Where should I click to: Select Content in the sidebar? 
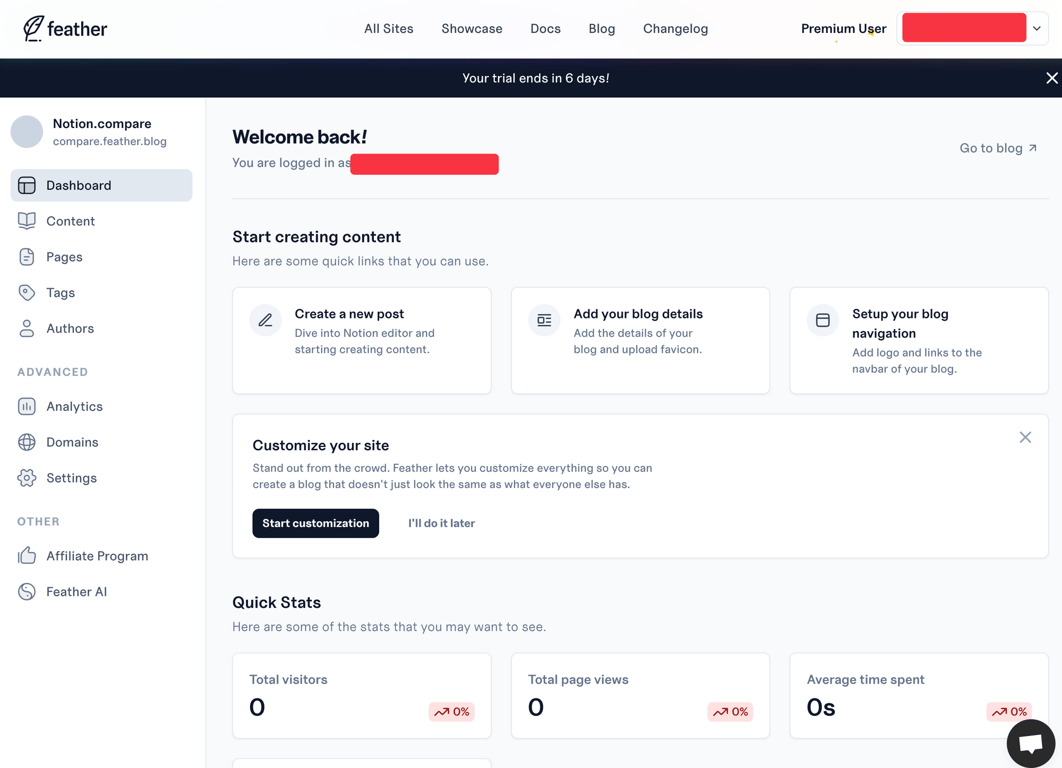tap(102, 221)
